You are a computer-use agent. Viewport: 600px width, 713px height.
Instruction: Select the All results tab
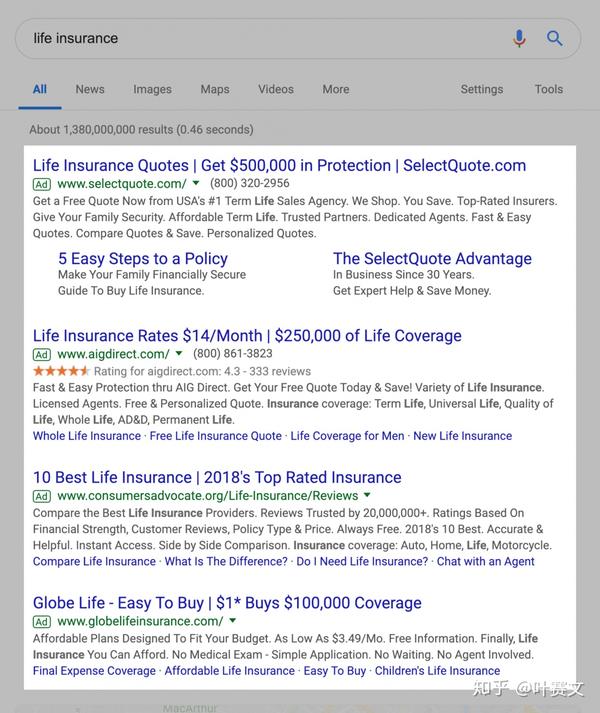click(40, 89)
